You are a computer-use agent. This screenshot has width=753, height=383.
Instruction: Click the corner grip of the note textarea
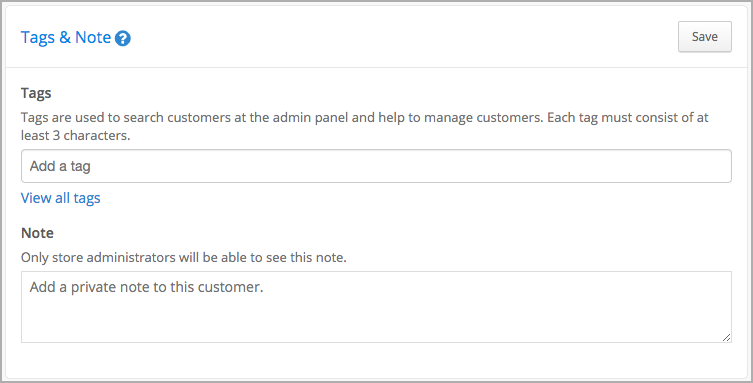pos(727,337)
